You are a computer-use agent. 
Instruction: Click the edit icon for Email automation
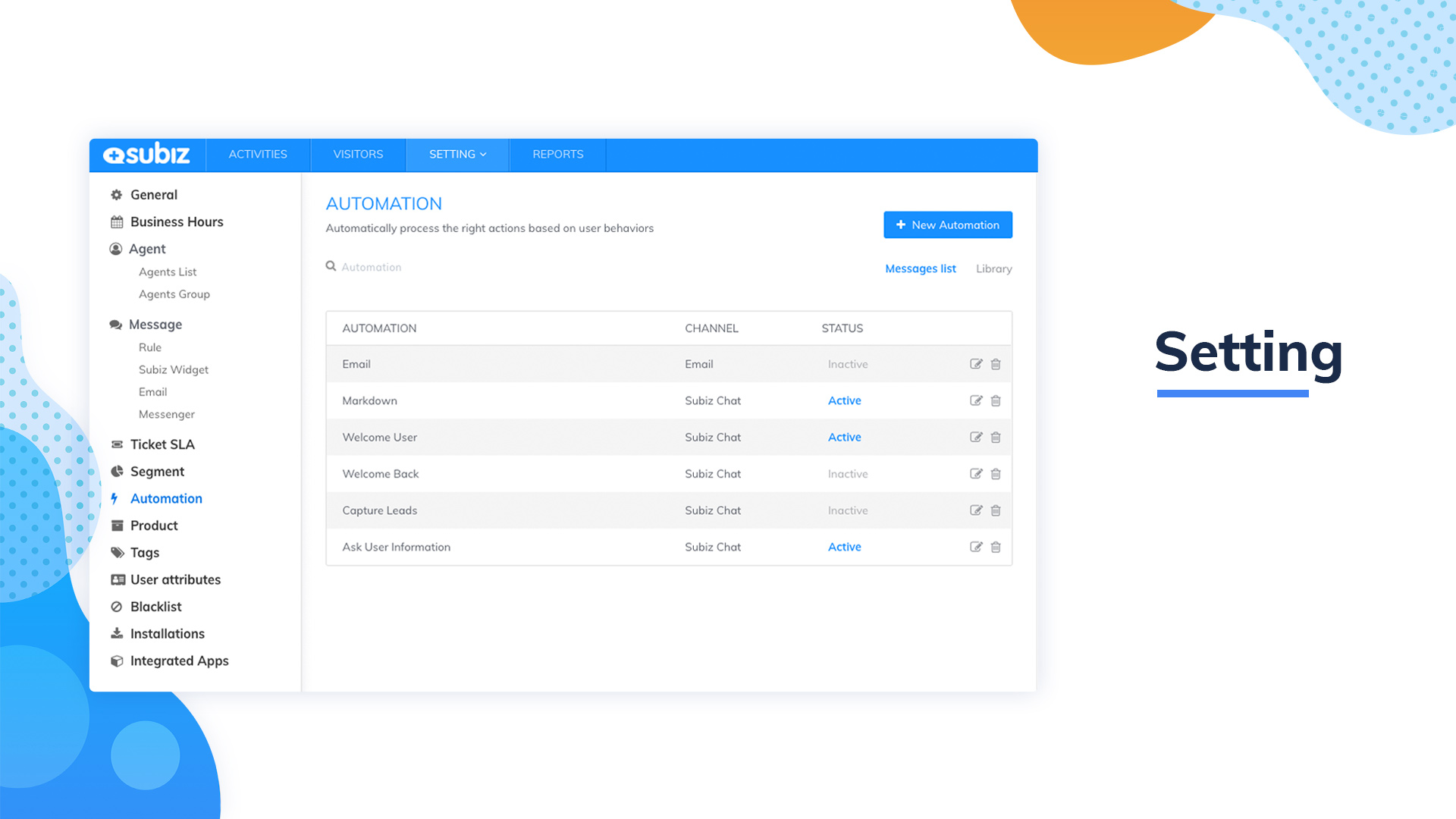[976, 364]
